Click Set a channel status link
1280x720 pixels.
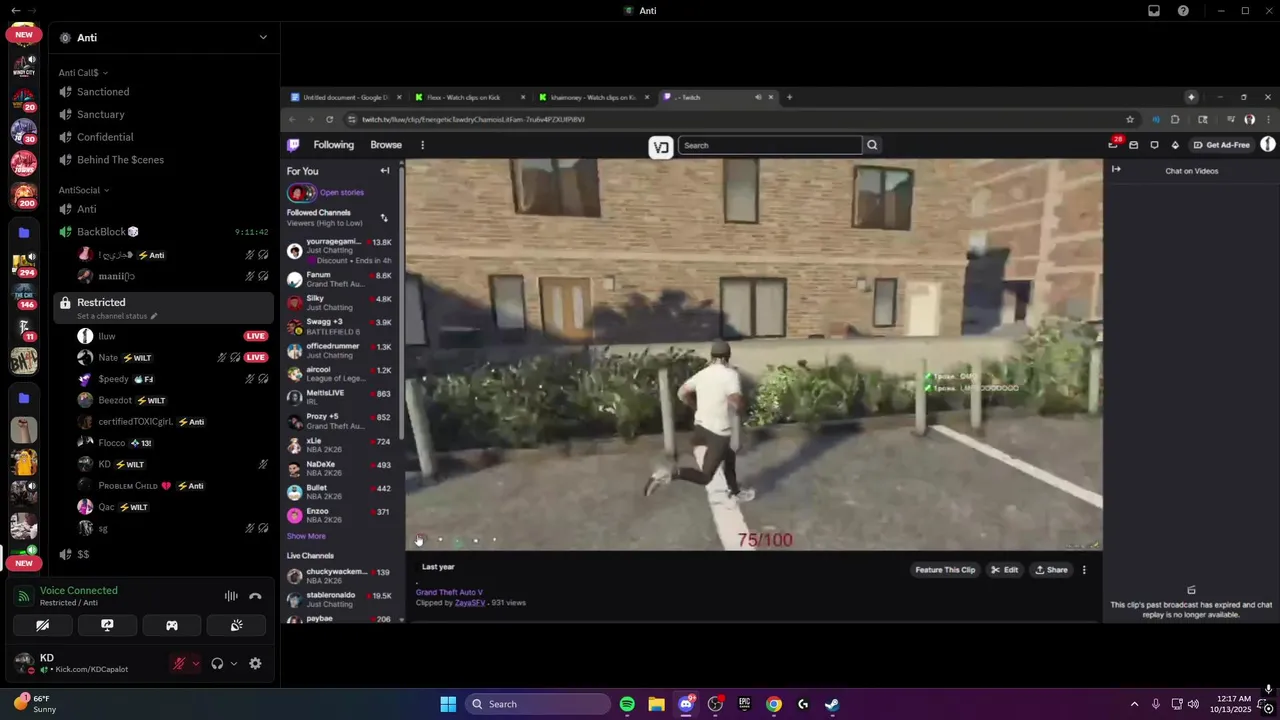(x=117, y=316)
